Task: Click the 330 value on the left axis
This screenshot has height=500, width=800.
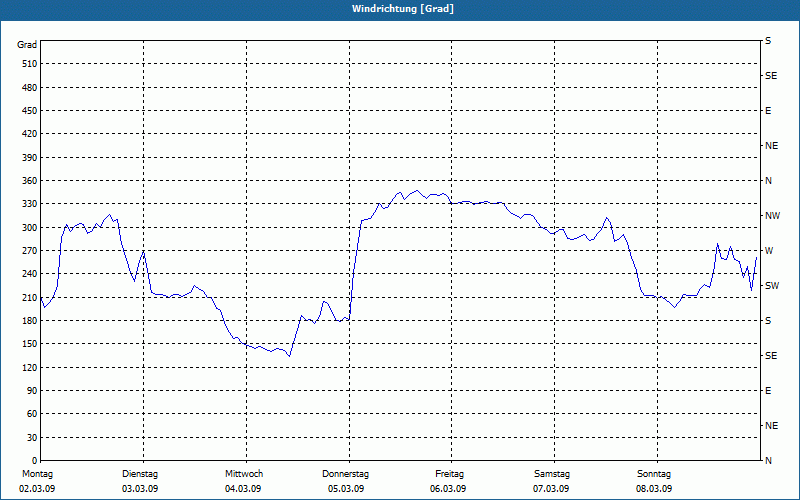Action: tap(30, 204)
